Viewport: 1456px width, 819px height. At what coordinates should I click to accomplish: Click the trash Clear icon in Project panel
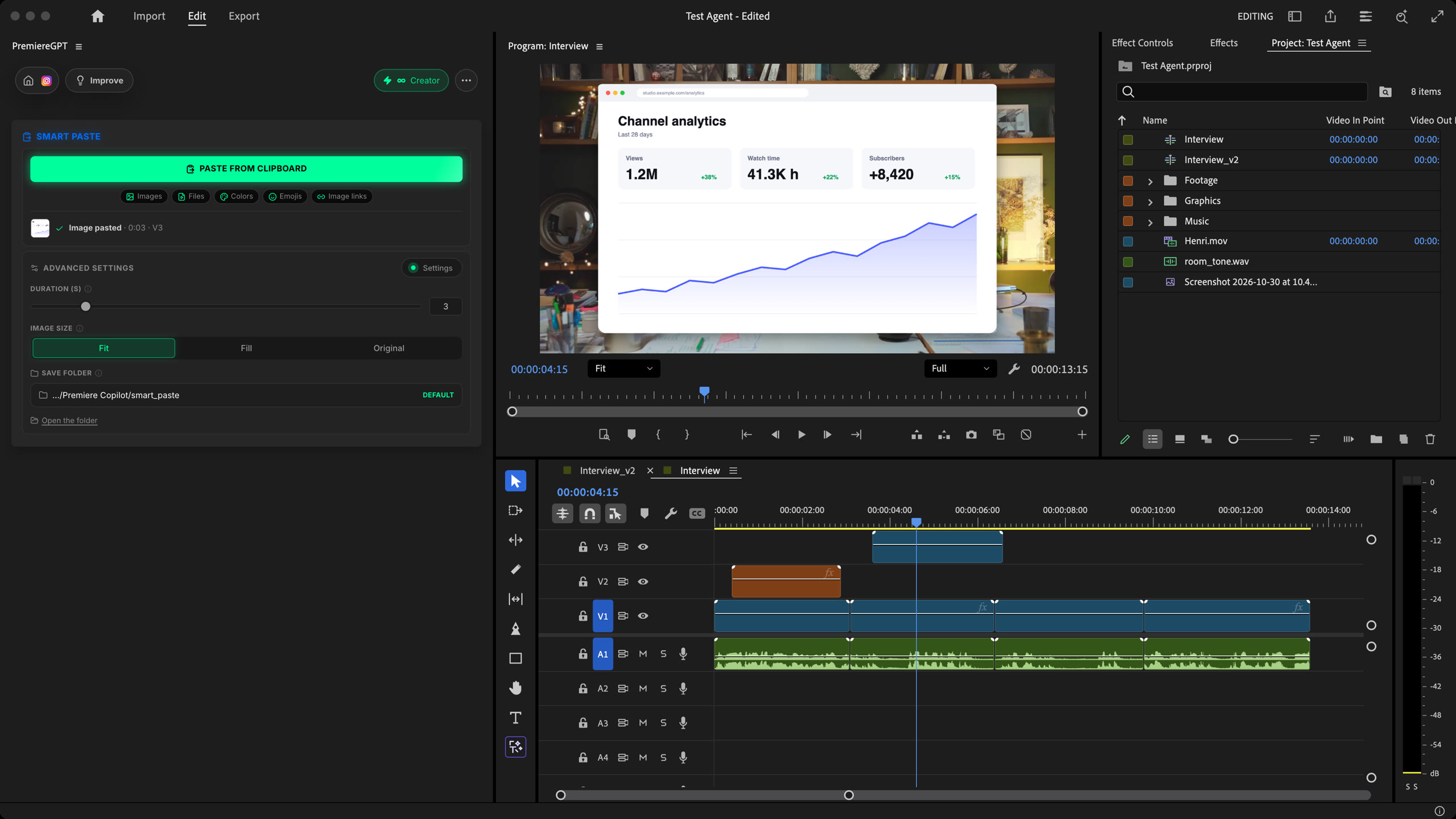point(1430,439)
